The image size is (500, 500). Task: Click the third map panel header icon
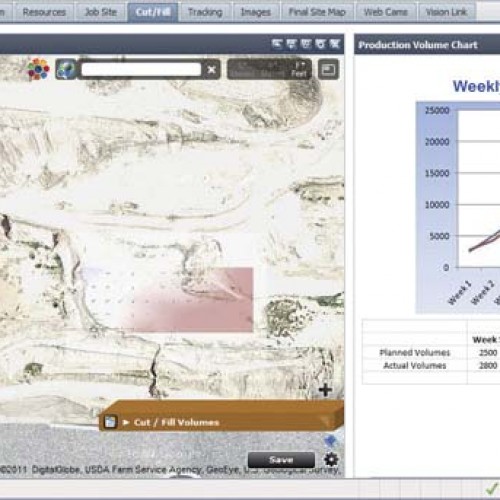(x=306, y=44)
